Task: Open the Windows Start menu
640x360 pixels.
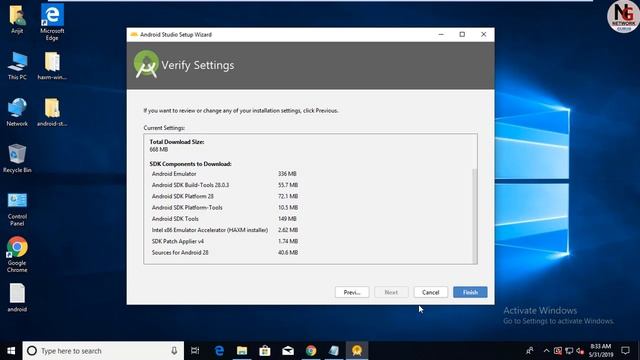Action: click(x=11, y=351)
